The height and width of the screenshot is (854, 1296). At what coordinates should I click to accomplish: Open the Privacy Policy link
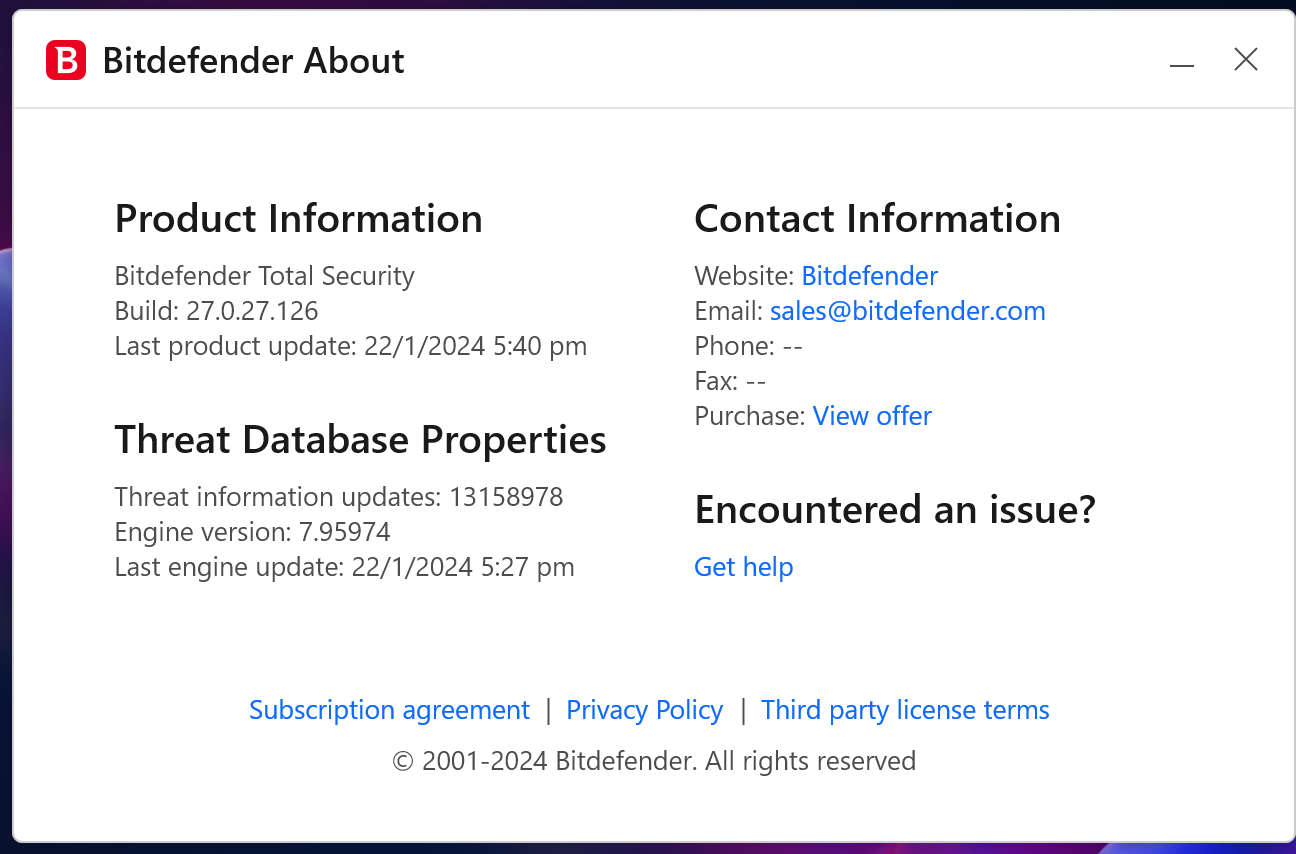[x=644, y=710]
